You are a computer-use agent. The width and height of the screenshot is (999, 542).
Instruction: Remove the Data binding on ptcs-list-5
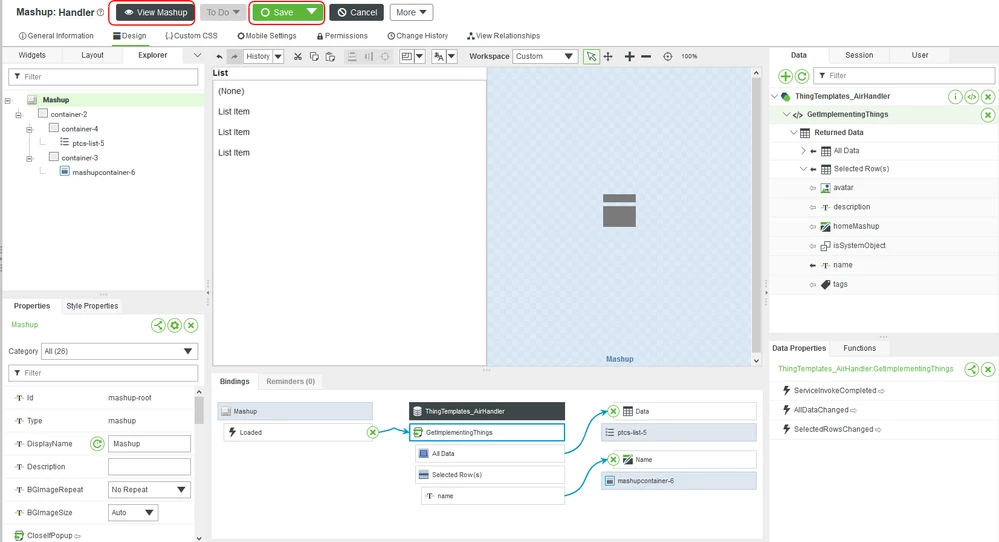click(x=613, y=411)
